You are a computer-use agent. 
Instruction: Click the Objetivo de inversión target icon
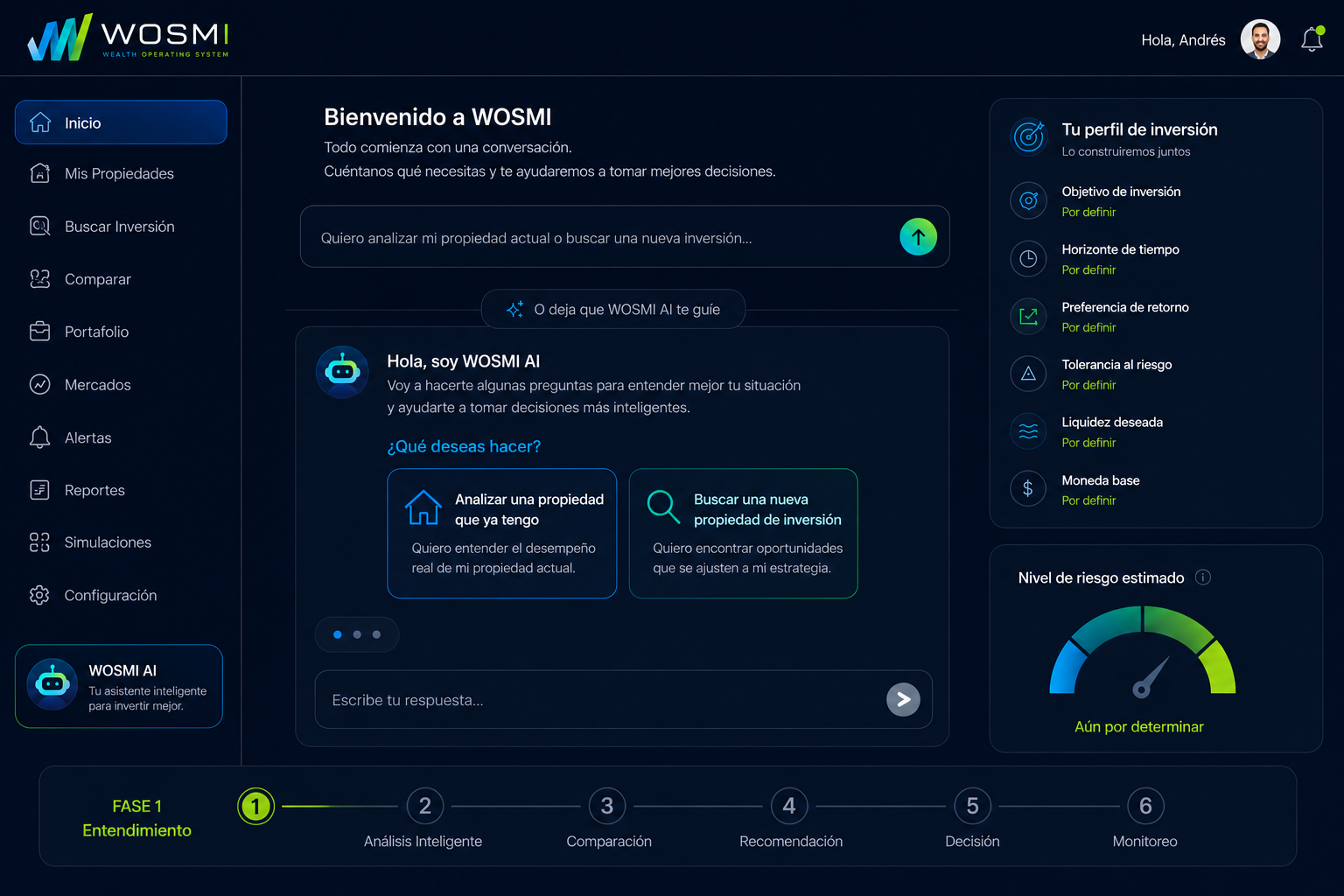1028,200
